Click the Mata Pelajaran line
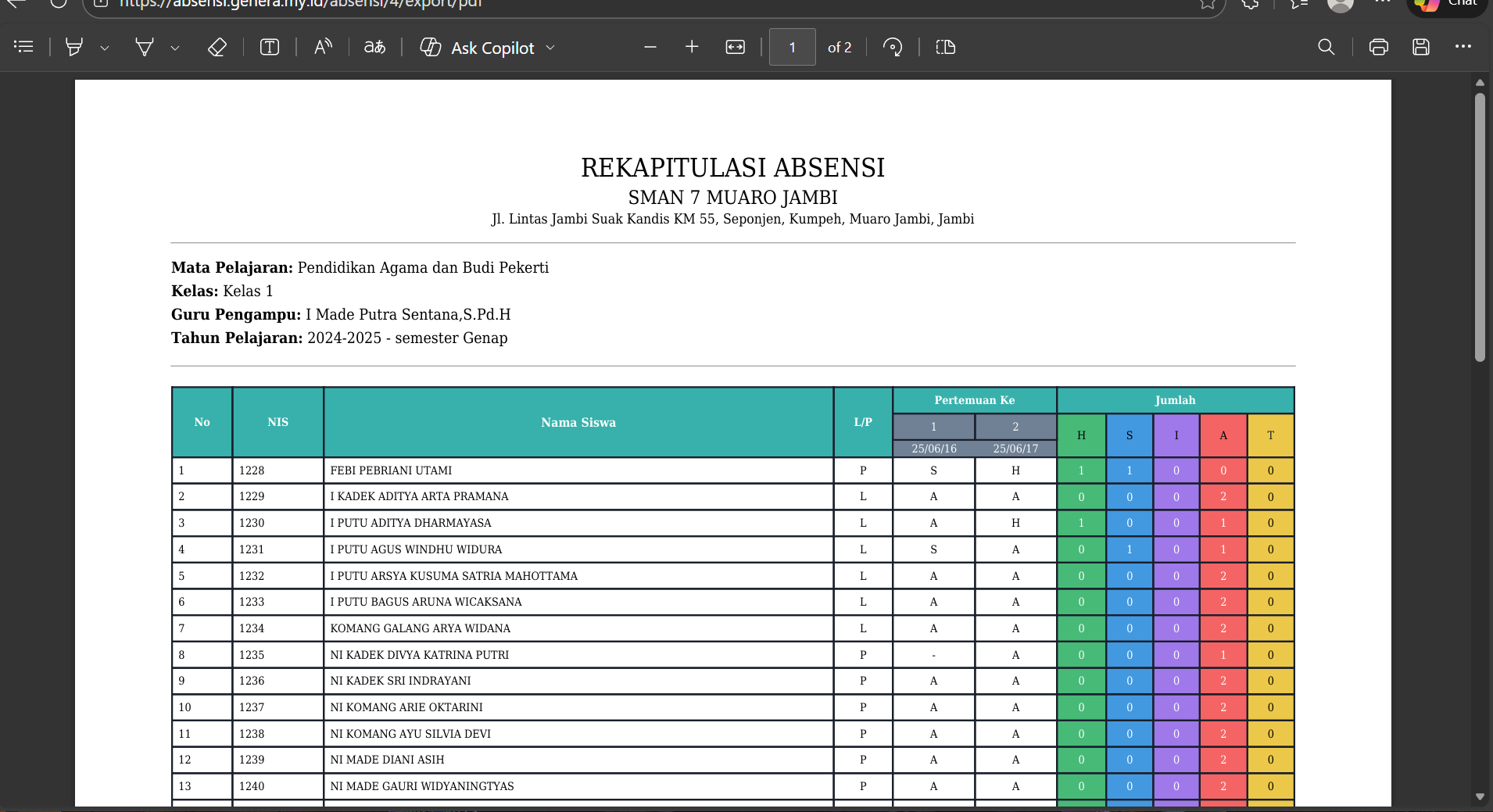1493x812 pixels. coord(360,267)
